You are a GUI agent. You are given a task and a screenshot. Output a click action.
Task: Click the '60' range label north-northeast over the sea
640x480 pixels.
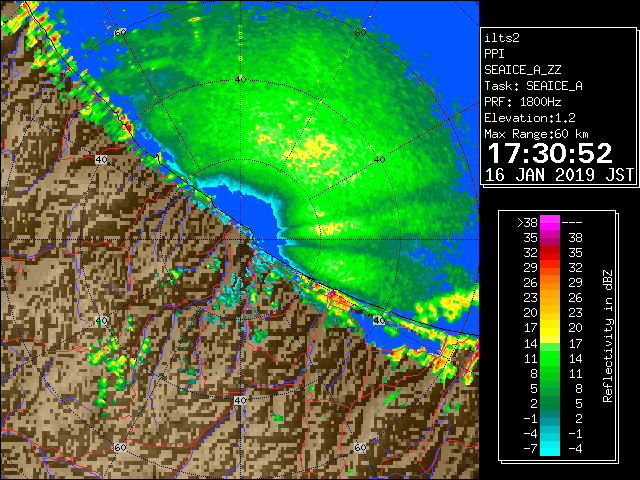tap(360, 32)
